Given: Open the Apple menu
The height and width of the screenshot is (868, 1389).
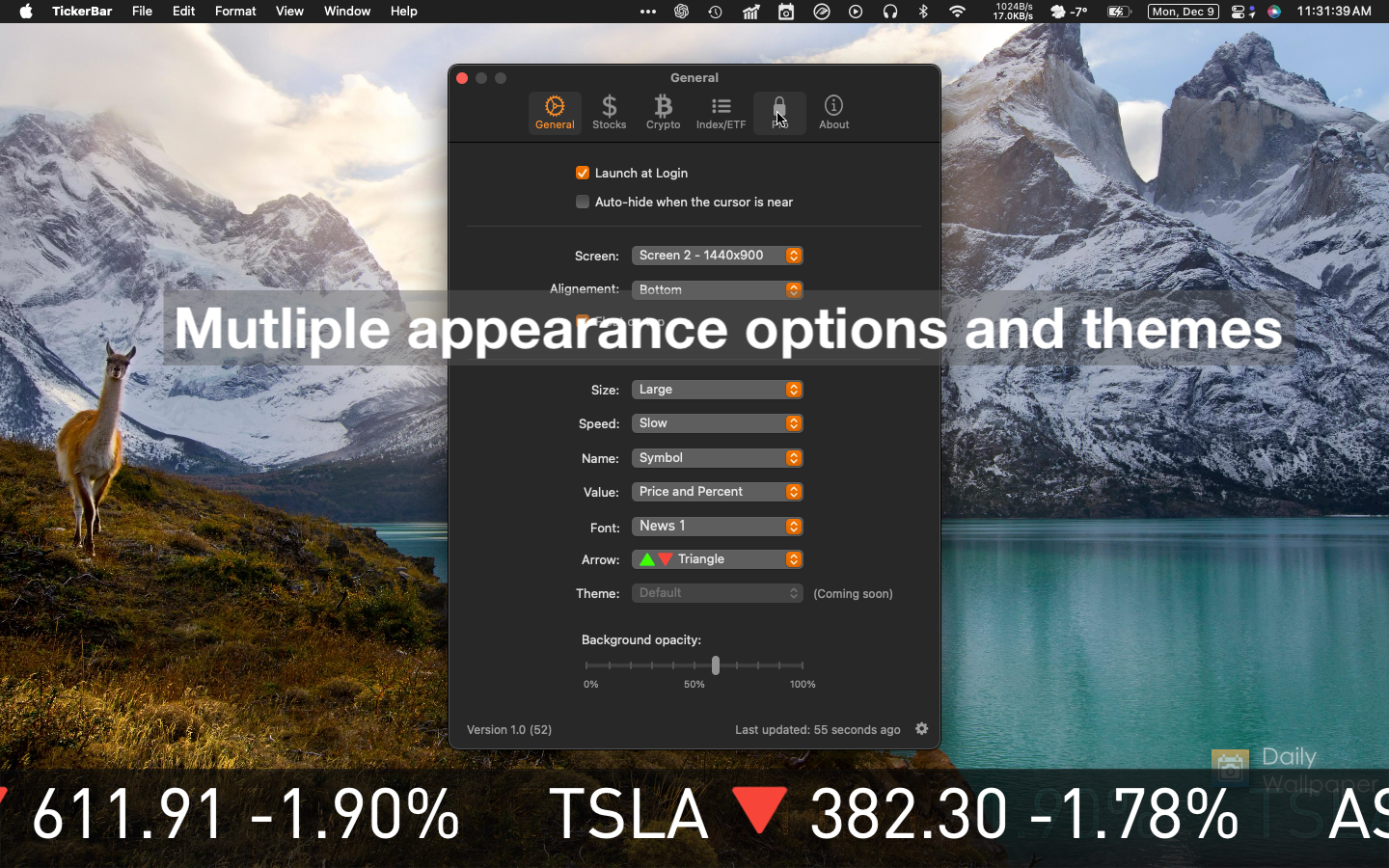Looking at the screenshot, I should [x=26, y=12].
